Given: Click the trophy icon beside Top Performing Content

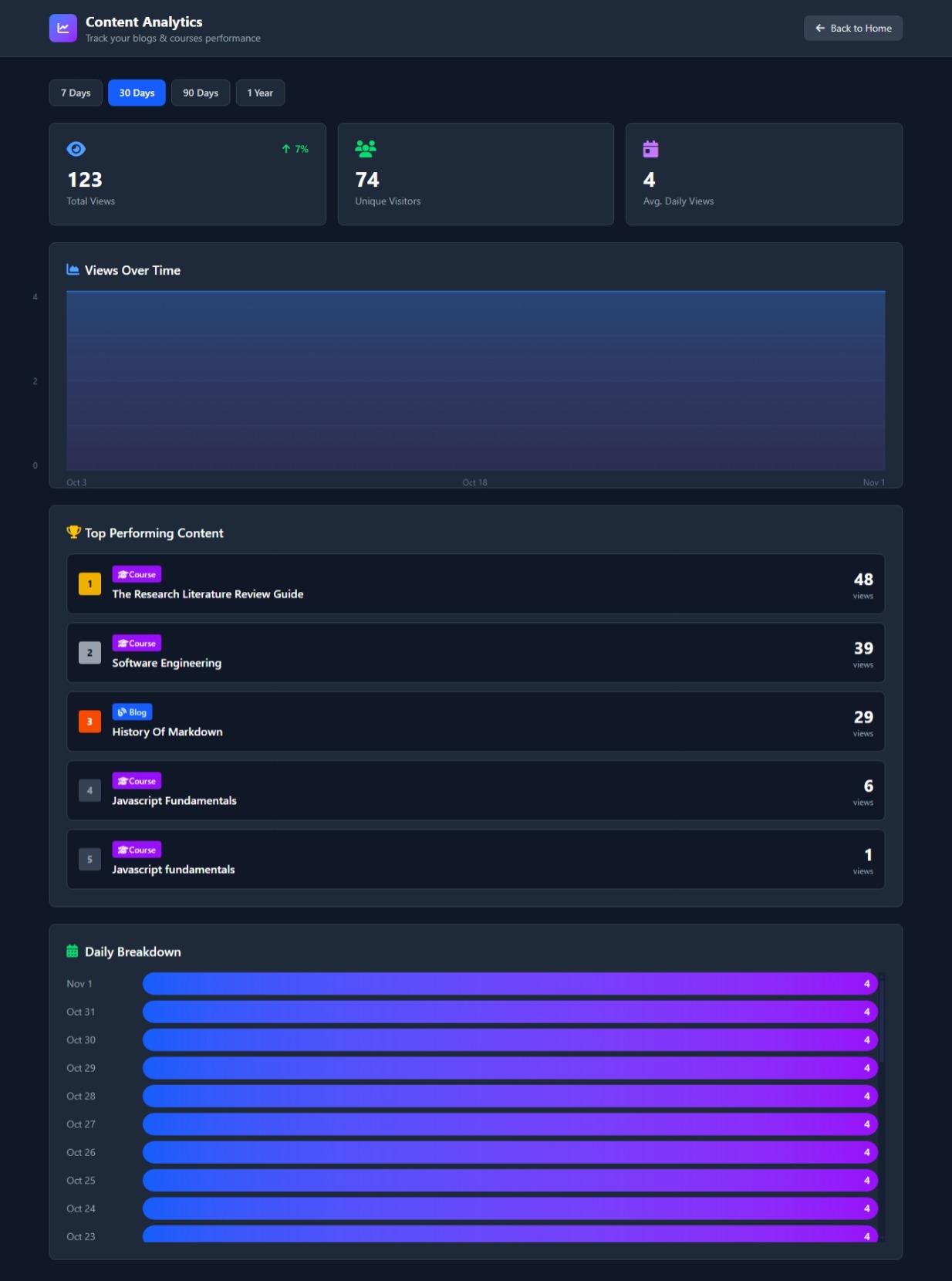Looking at the screenshot, I should click(x=74, y=532).
